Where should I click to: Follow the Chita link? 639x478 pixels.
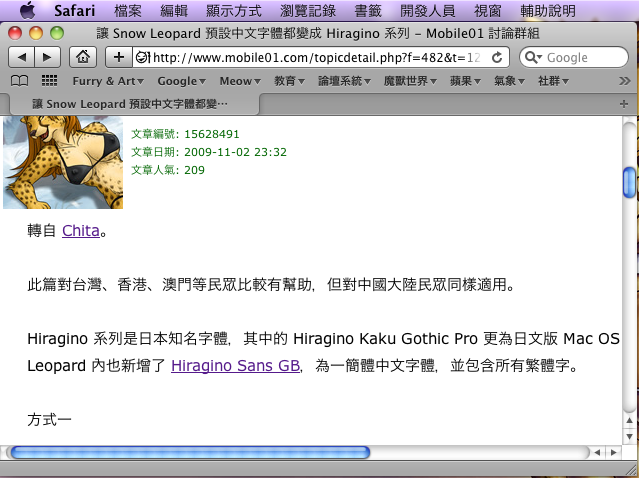(x=81, y=231)
